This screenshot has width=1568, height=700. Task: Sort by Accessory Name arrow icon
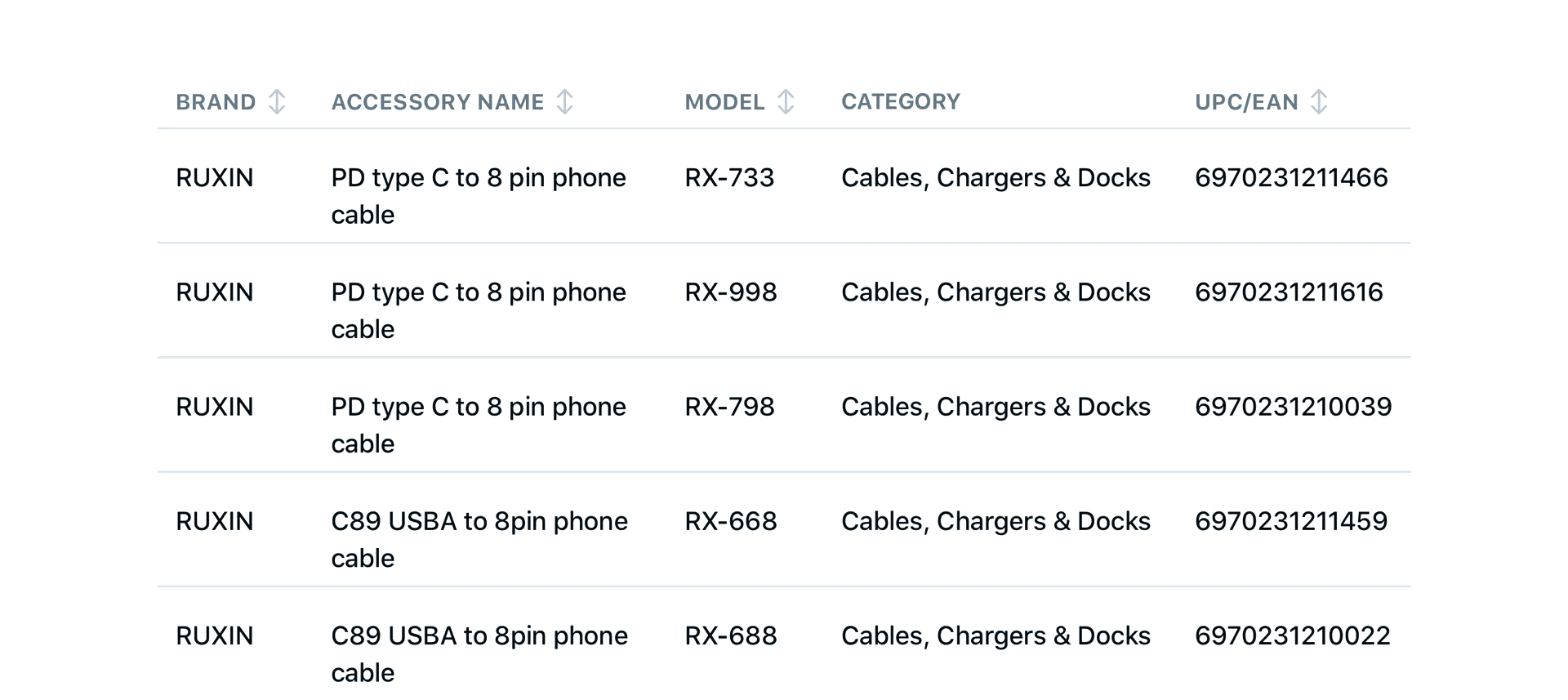pyautogui.click(x=564, y=102)
